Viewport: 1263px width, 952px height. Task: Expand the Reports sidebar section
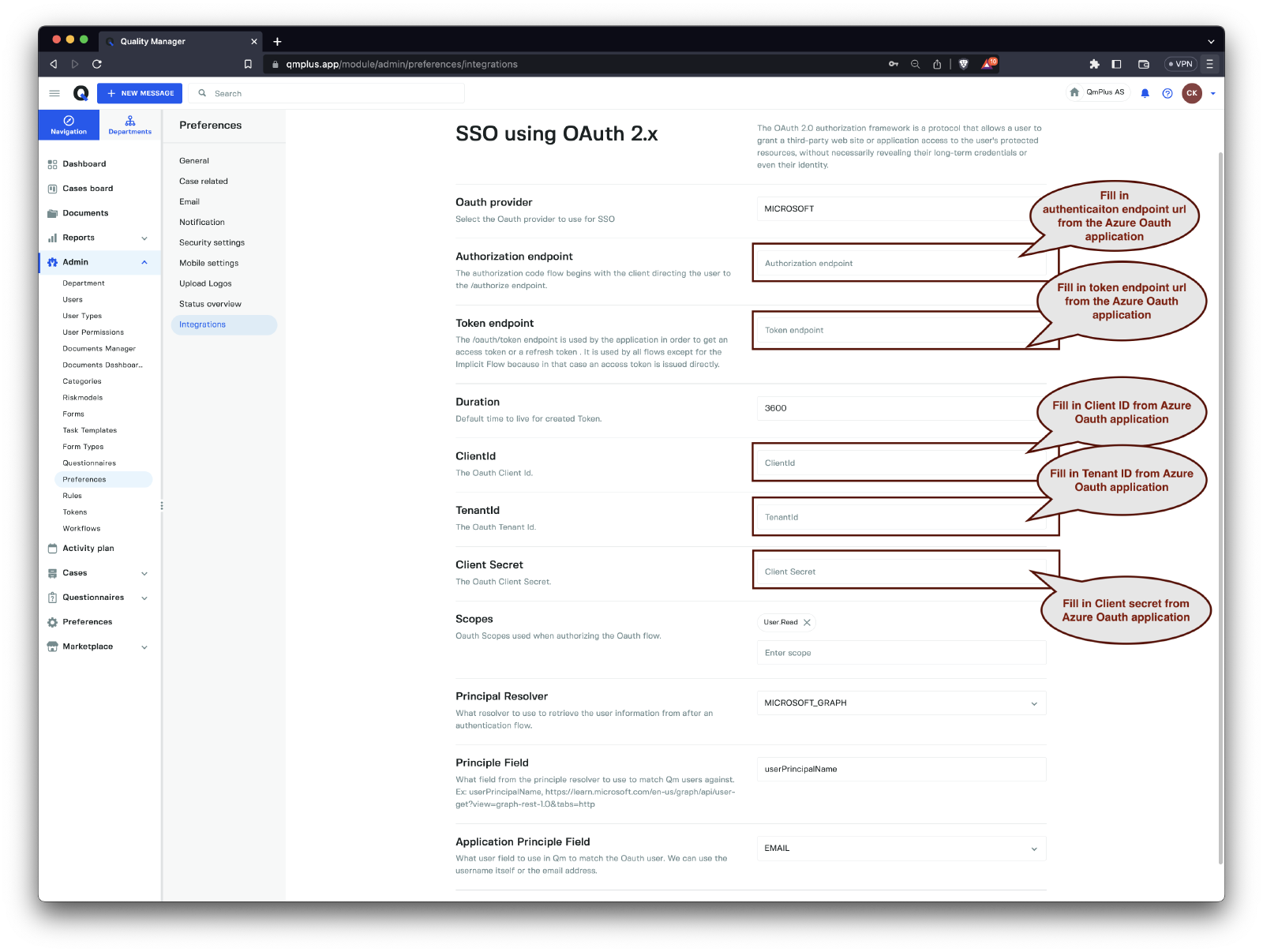coord(144,238)
